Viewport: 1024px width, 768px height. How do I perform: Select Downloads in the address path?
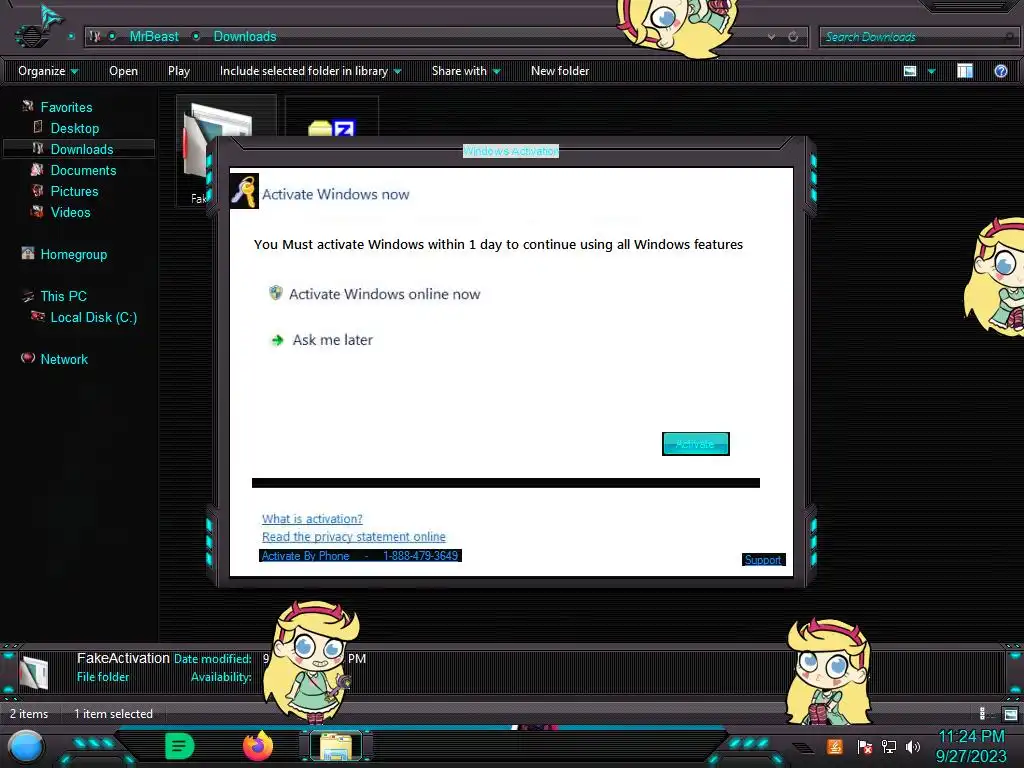coord(245,37)
